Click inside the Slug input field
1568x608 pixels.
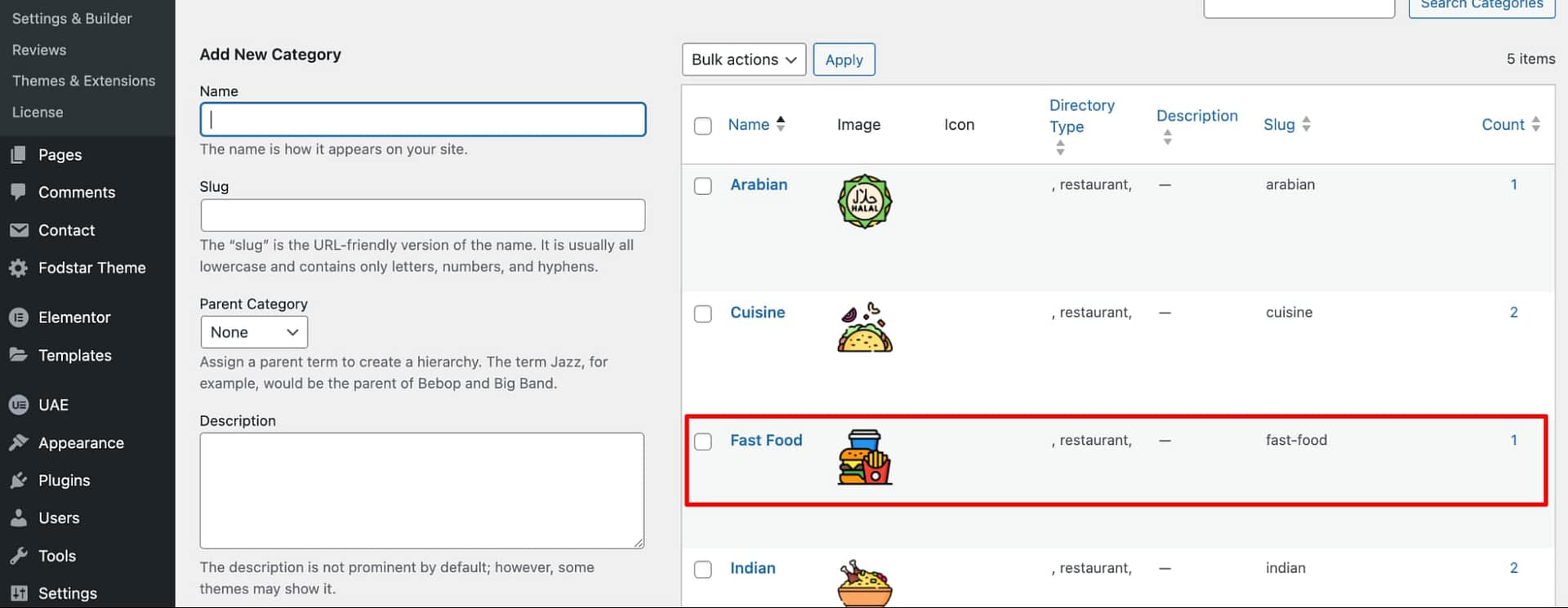422,215
